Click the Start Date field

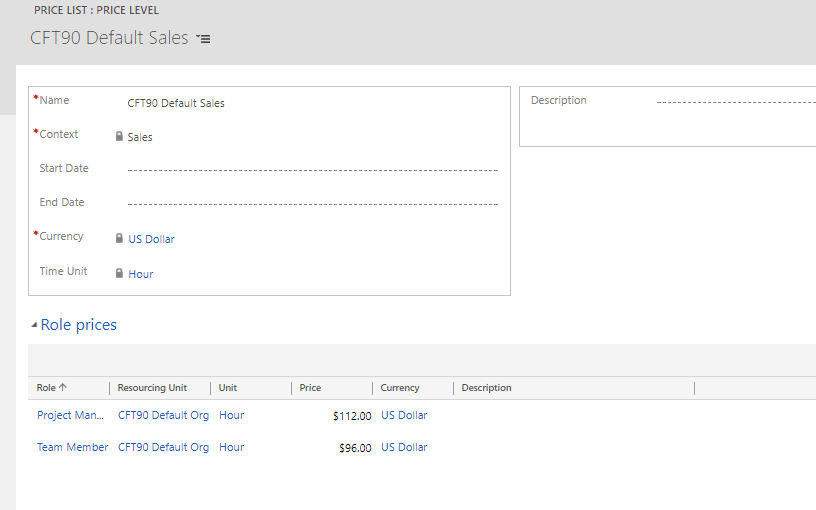pyautogui.click(x=312, y=169)
